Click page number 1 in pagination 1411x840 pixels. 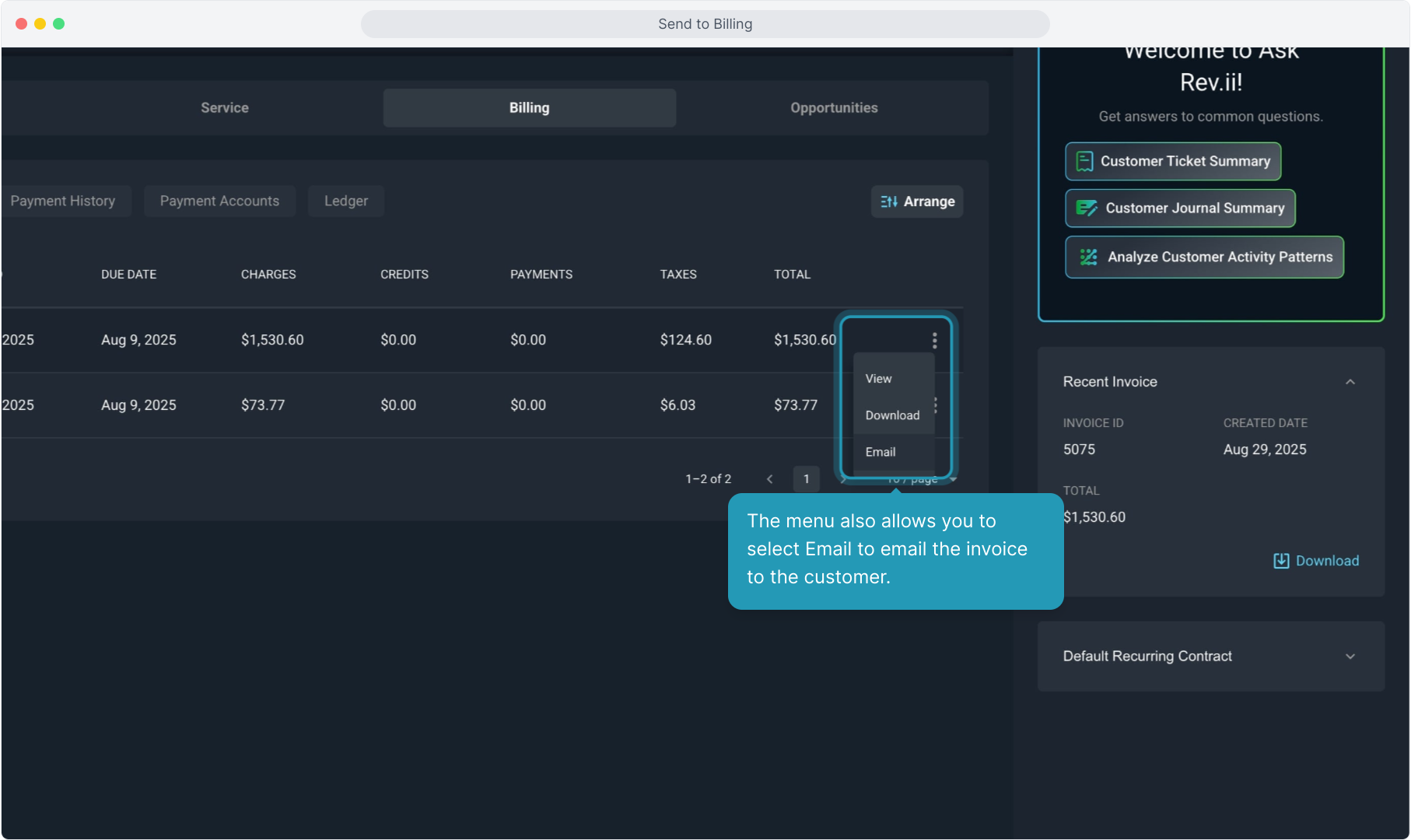click(806, 479)
